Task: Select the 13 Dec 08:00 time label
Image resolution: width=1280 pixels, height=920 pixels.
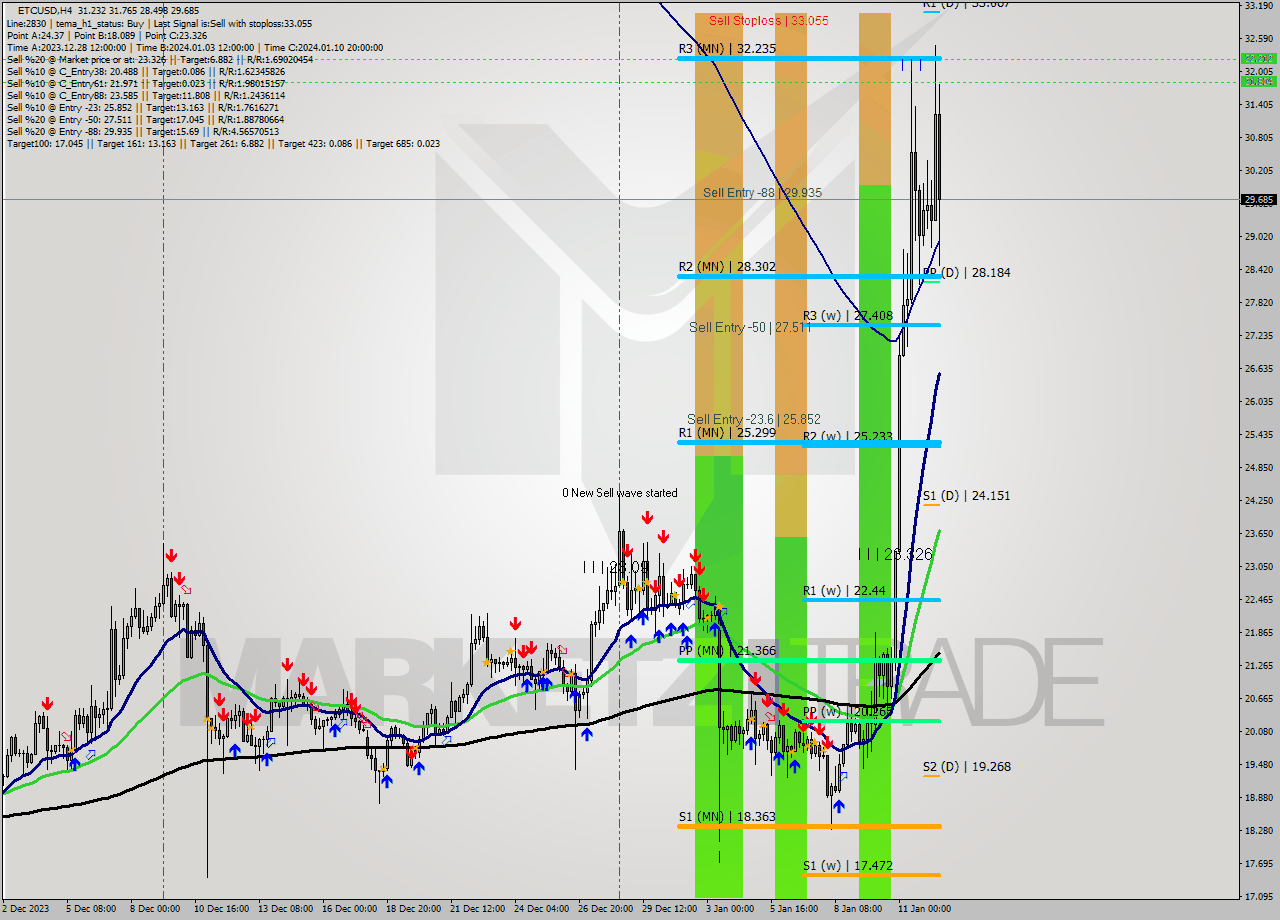Action: pyautogui.click(x=285, y=909)
